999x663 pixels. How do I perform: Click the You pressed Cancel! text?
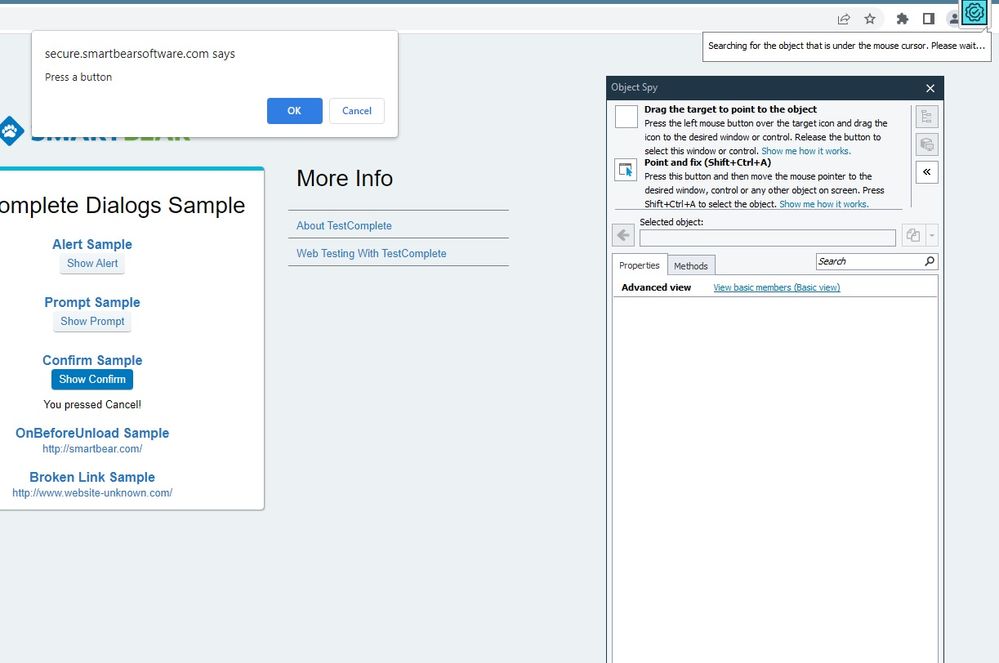tap(92, 404)
